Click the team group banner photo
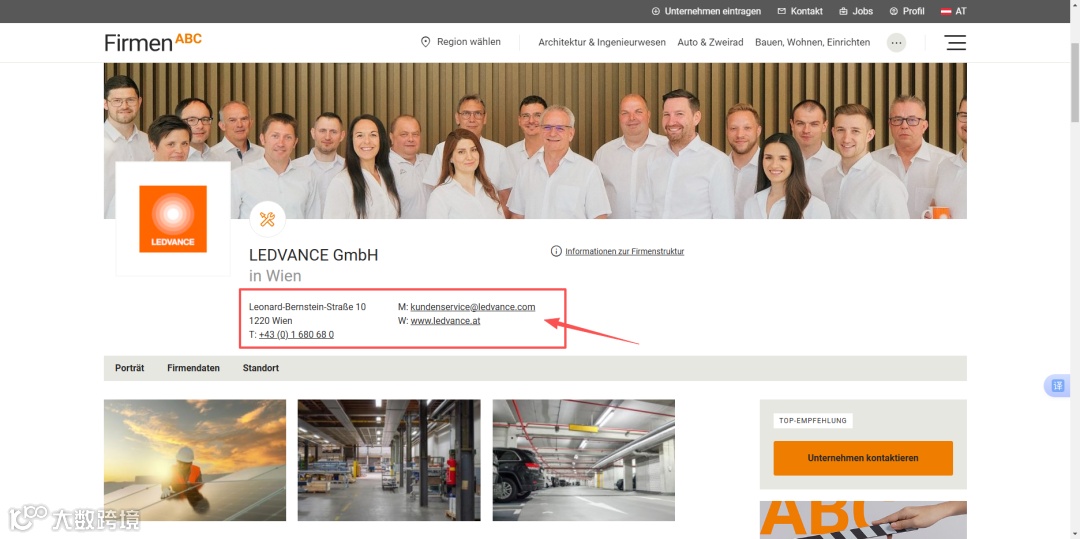This screenshot has height=539, width=1080. [x=535, y=141]
